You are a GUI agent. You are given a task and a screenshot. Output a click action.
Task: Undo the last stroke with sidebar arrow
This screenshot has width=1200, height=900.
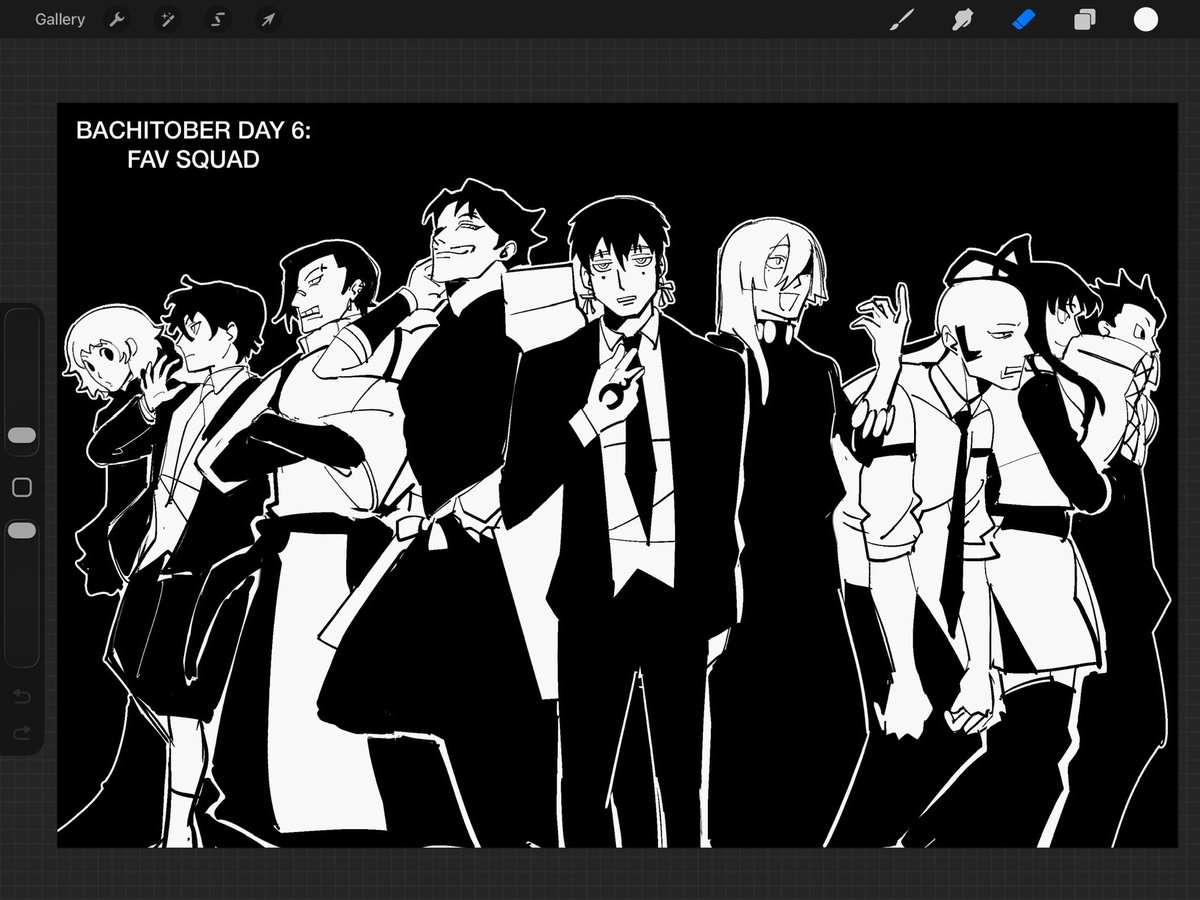22,695
